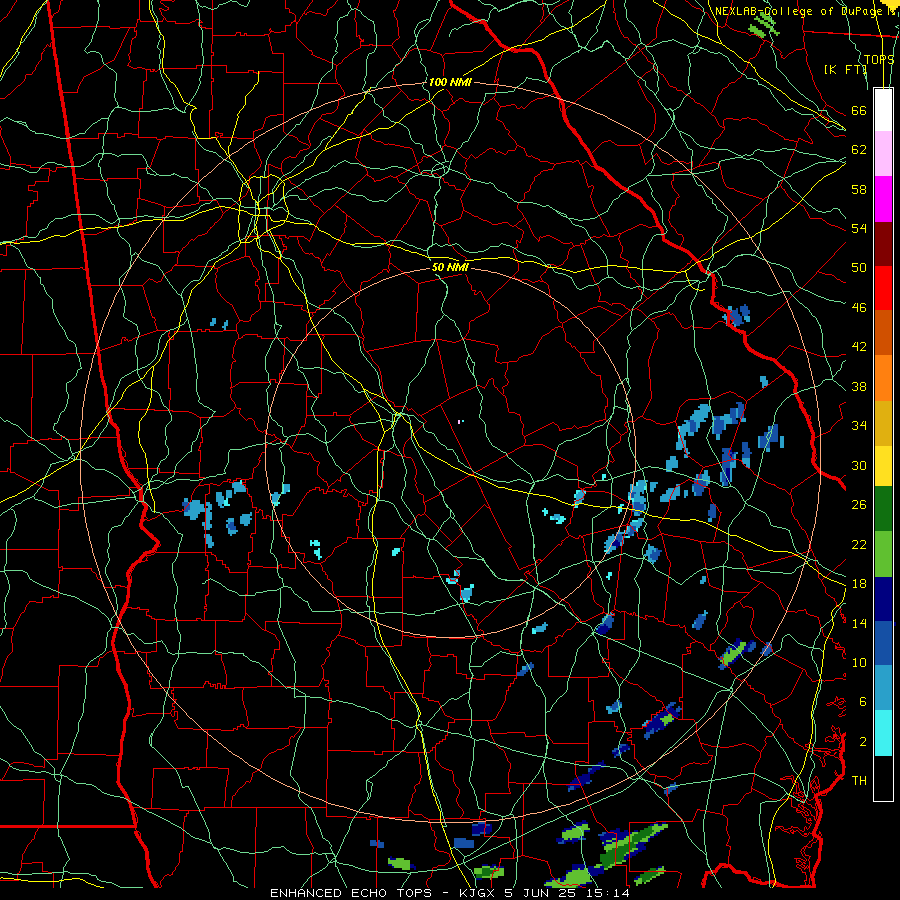Click the legend value "42"

pyautogui.click(x=859, y=347)
